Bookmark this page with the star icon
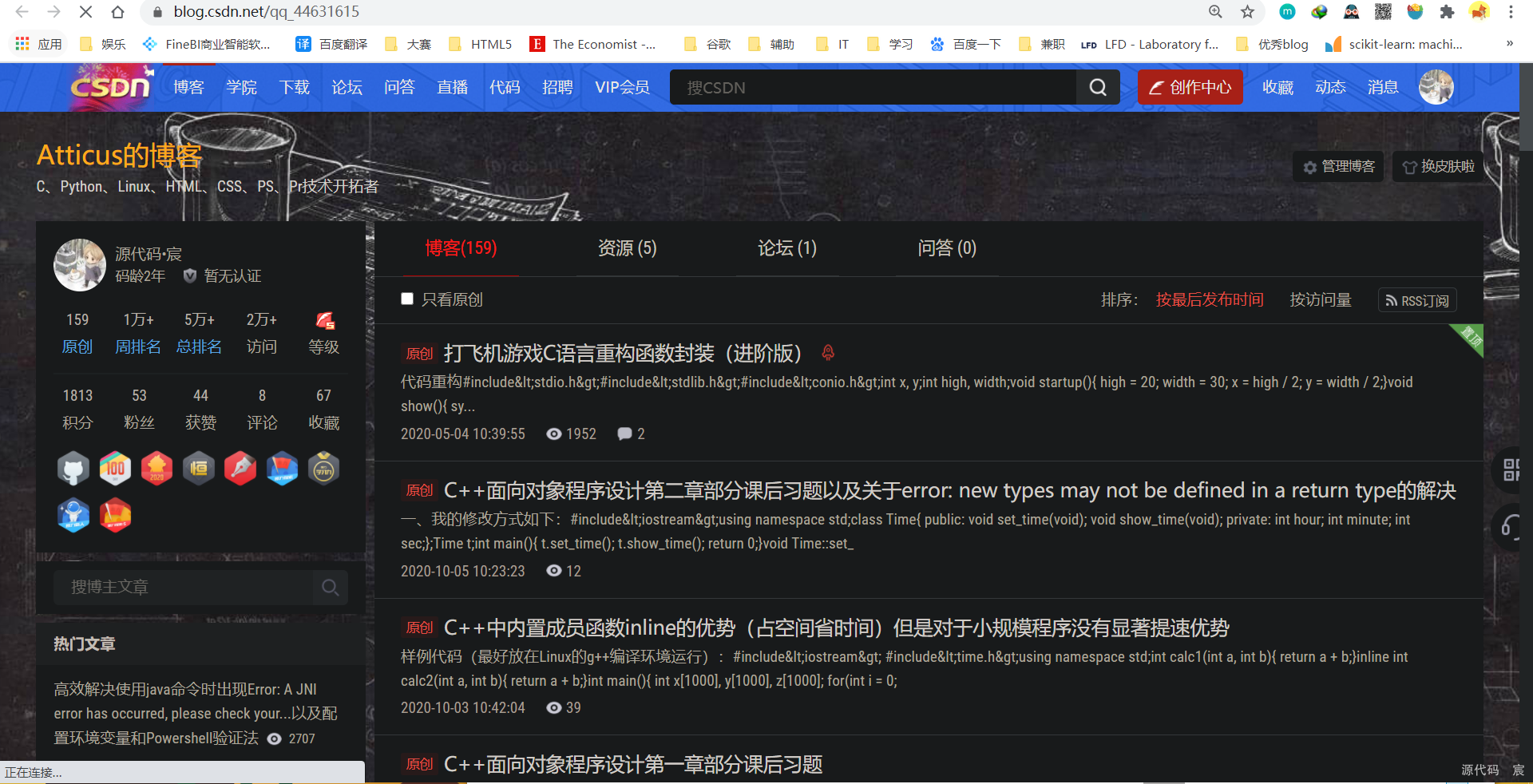 1247,12
